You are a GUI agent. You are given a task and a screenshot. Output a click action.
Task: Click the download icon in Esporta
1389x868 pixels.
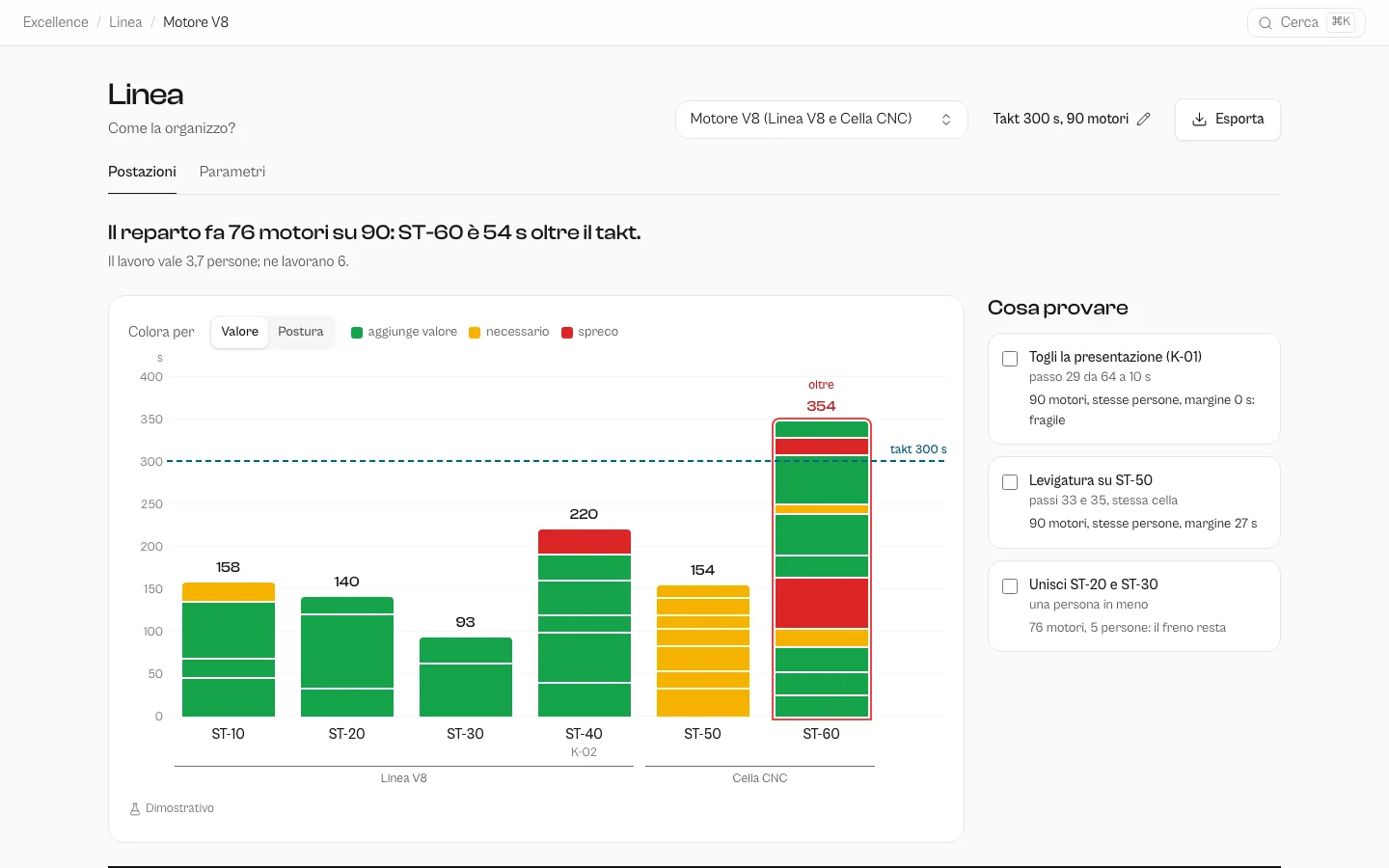(1200, 119)
